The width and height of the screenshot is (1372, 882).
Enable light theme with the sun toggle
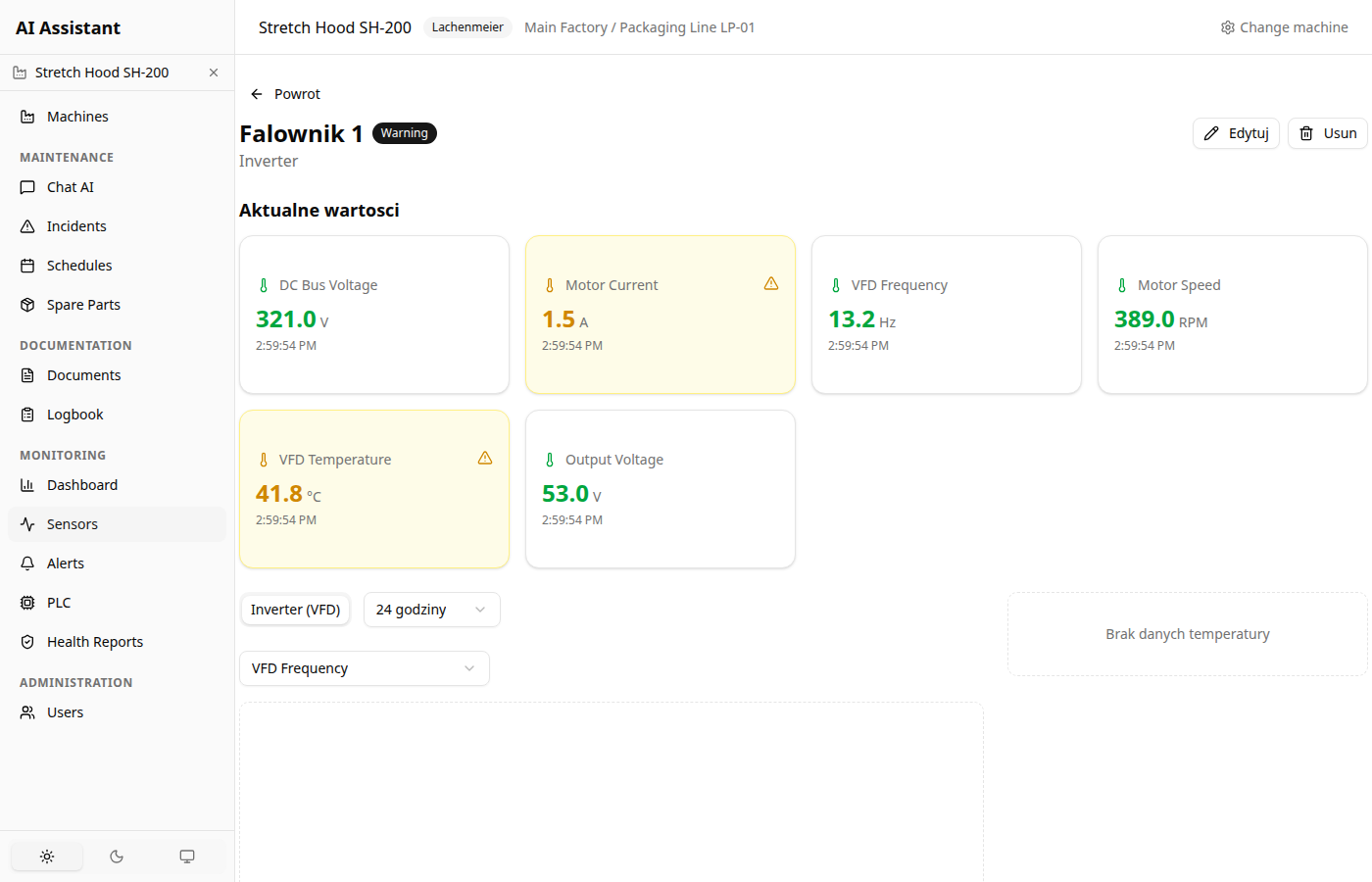[46, 856]
